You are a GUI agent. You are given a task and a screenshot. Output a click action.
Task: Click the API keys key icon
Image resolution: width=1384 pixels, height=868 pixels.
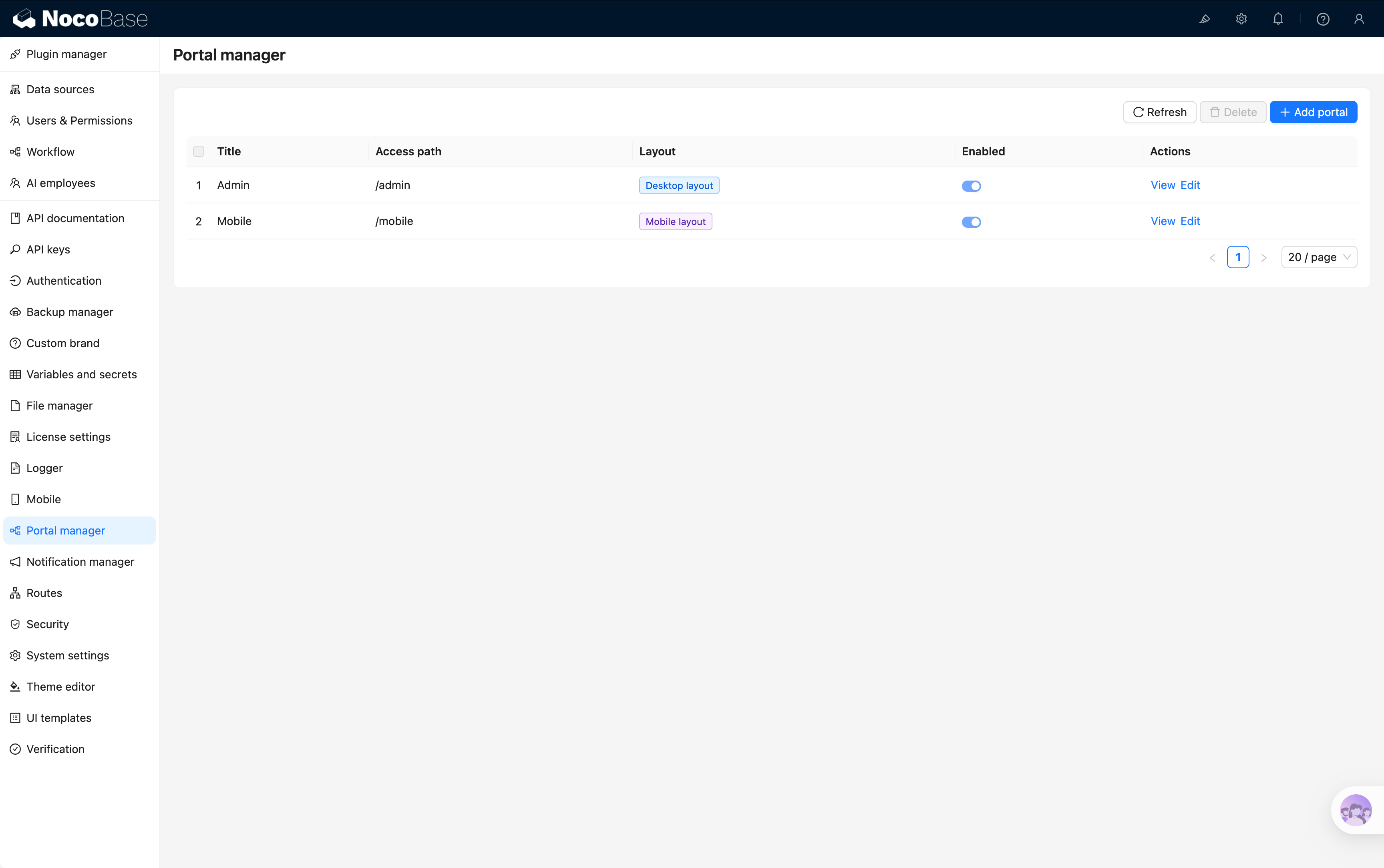[x=16, y=250]
